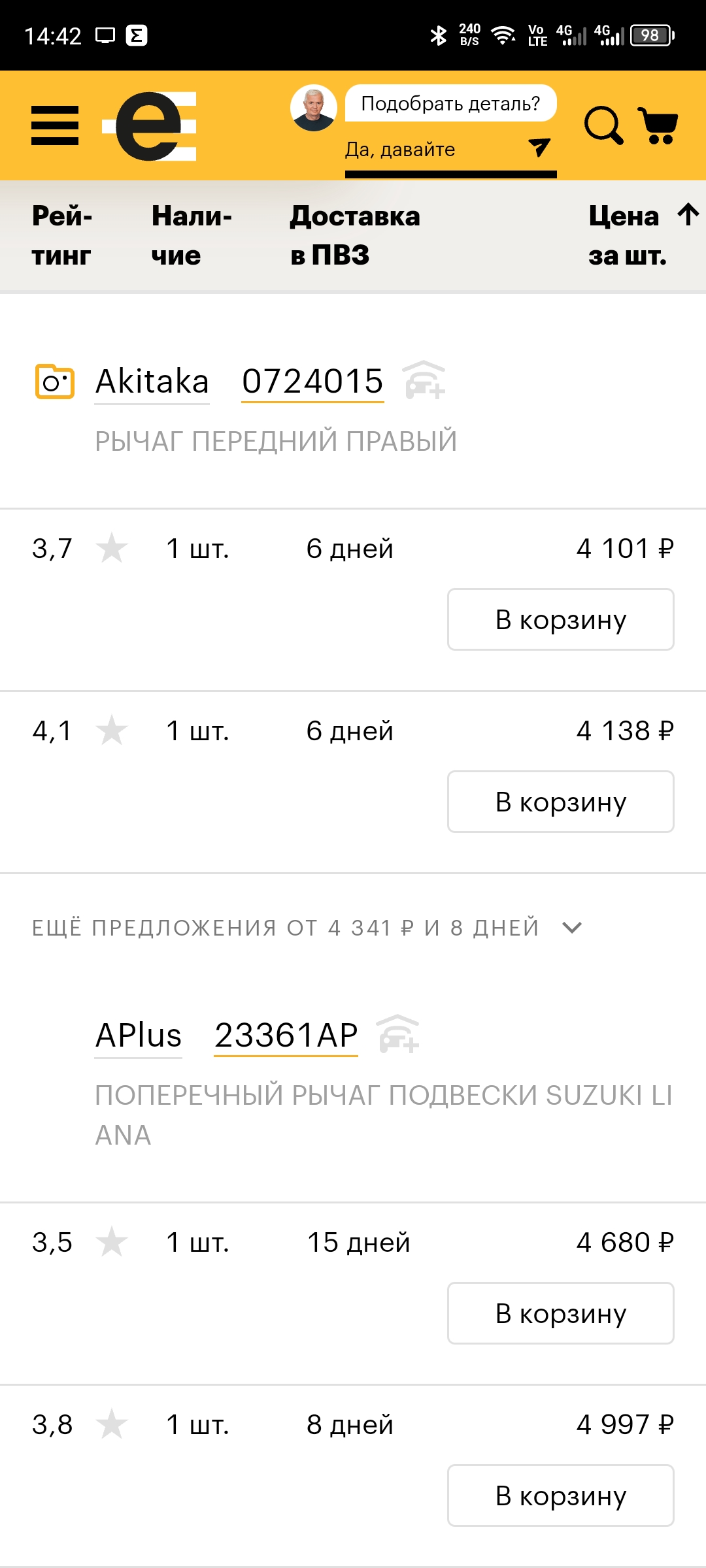Sort by the Рейтинг column
Viewport: 706px width, 1568px height.
pyautogui.click(x=62, y=235)
